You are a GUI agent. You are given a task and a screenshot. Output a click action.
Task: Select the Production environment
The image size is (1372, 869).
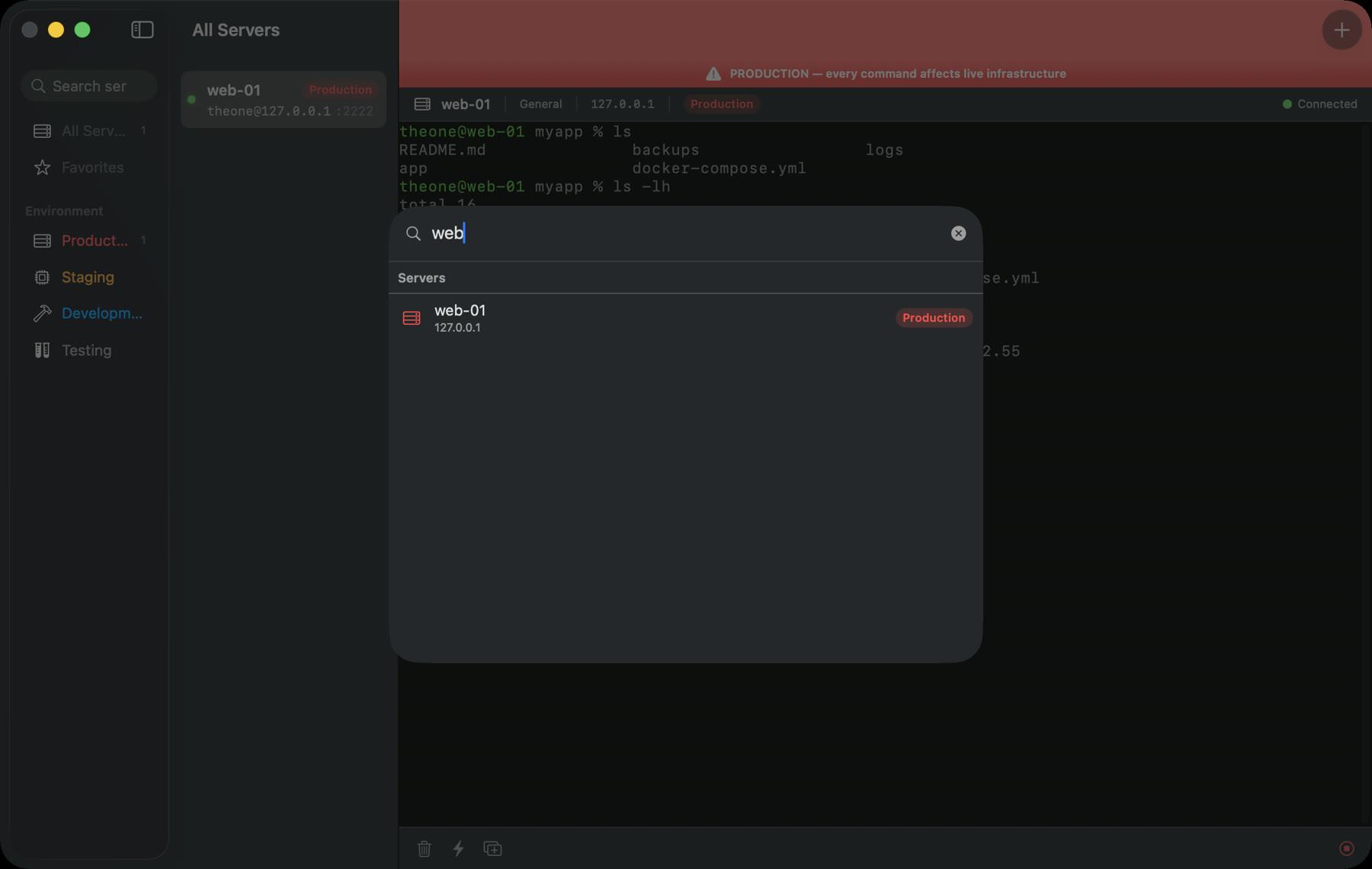click(x=89, y=241)
